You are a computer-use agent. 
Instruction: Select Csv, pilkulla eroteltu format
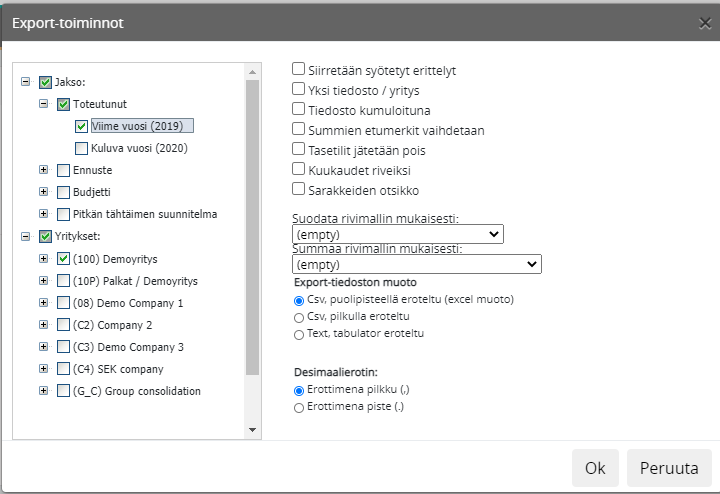click(x=299, y=316)
